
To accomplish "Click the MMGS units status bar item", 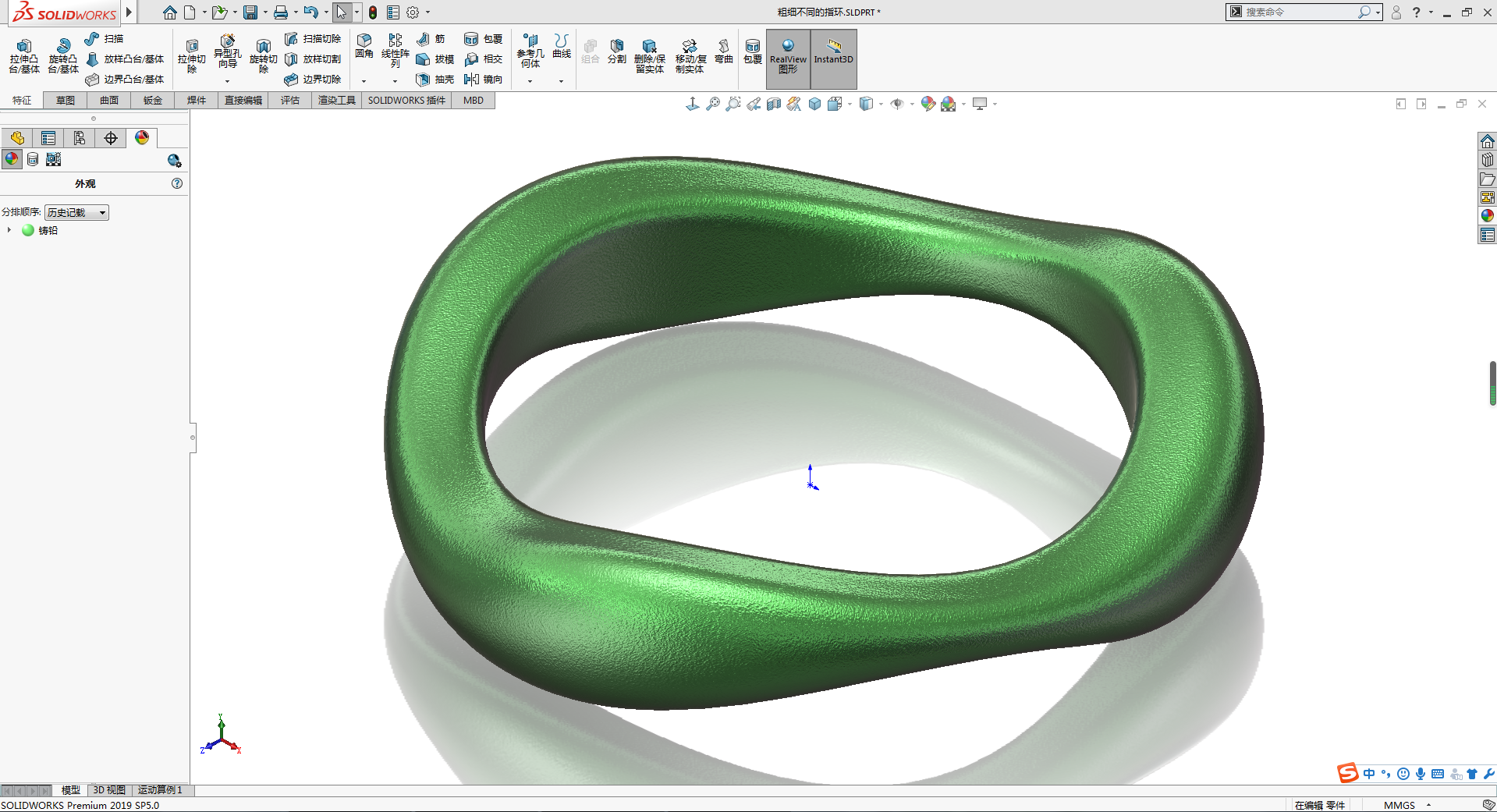I will [1399, 805].
